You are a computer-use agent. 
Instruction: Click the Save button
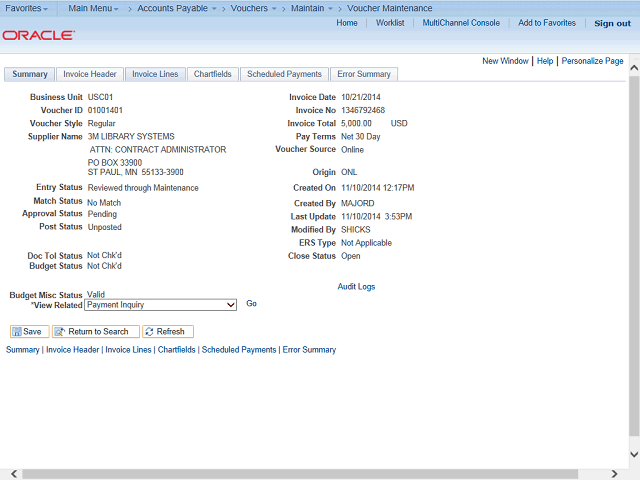[x=29, y=331]
